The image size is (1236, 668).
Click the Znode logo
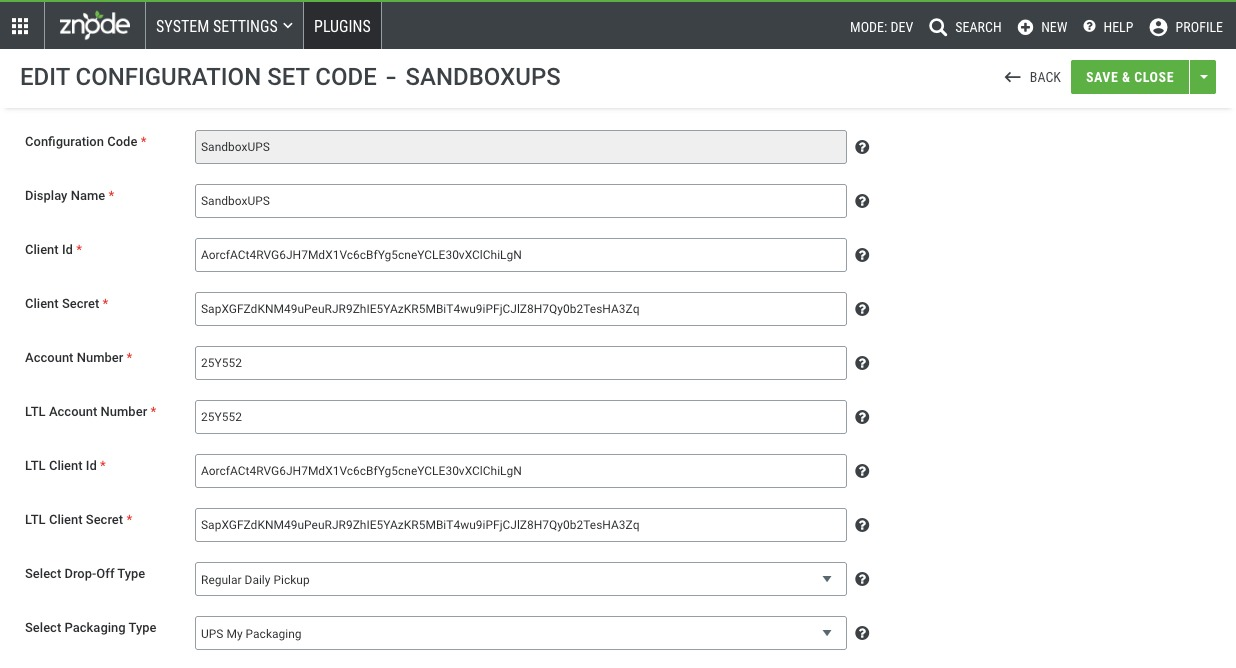click(x=95, y=25)
